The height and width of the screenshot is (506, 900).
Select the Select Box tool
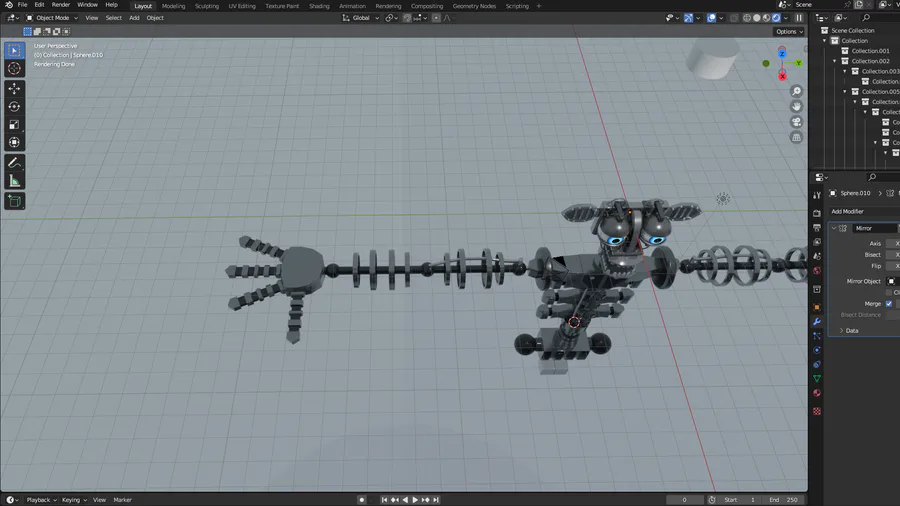click(x=14, y=50)
